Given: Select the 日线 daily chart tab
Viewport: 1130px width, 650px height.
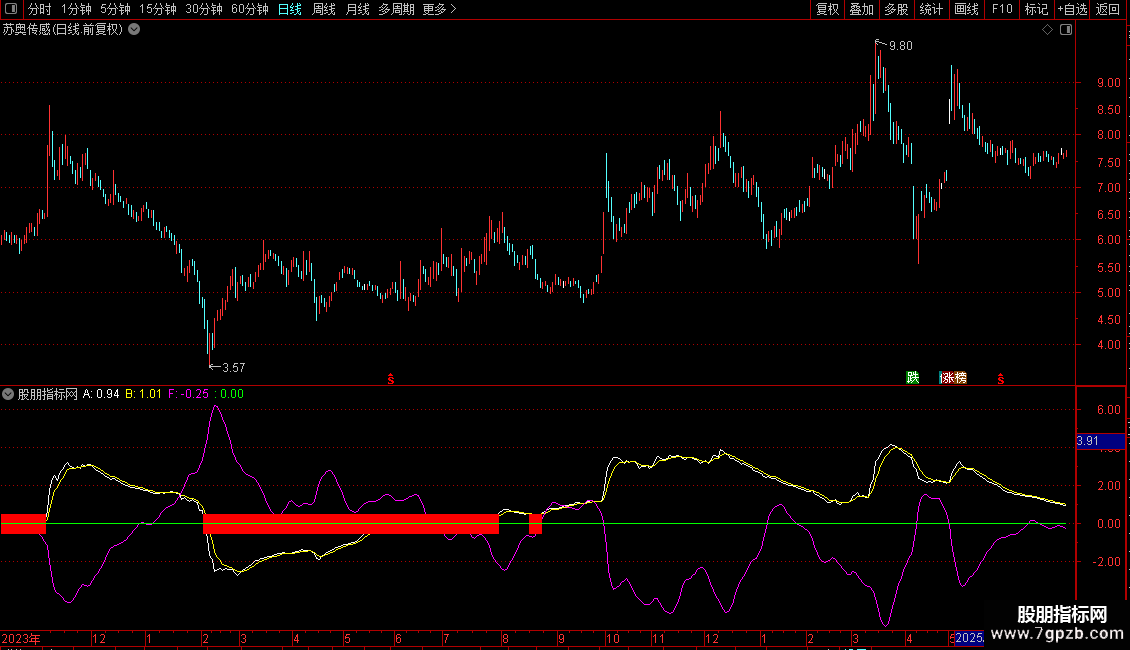Looking at the screenshot, I should (290, 9).
